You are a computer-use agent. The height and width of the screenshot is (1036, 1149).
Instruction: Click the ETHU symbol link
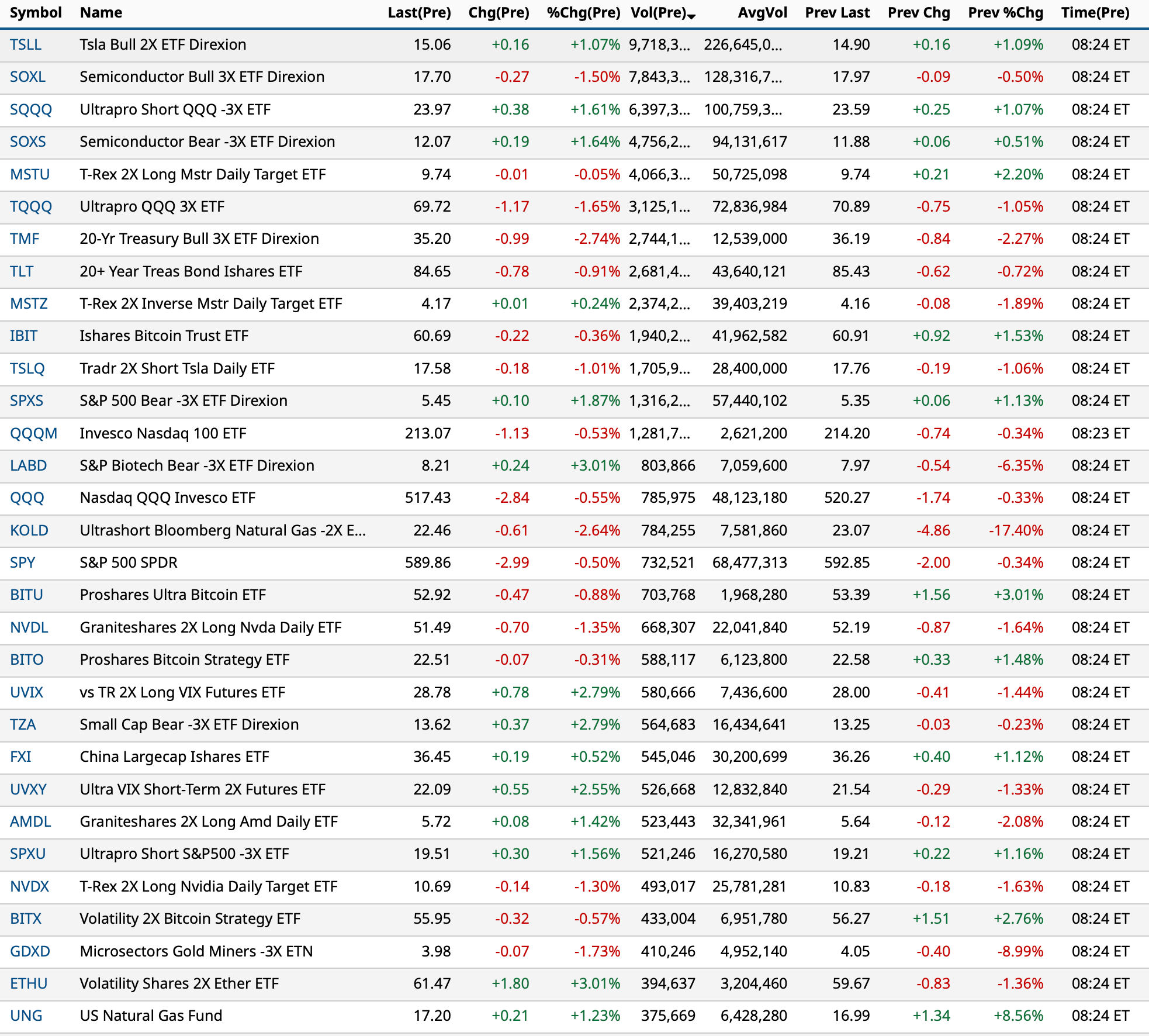click(29, 984)
